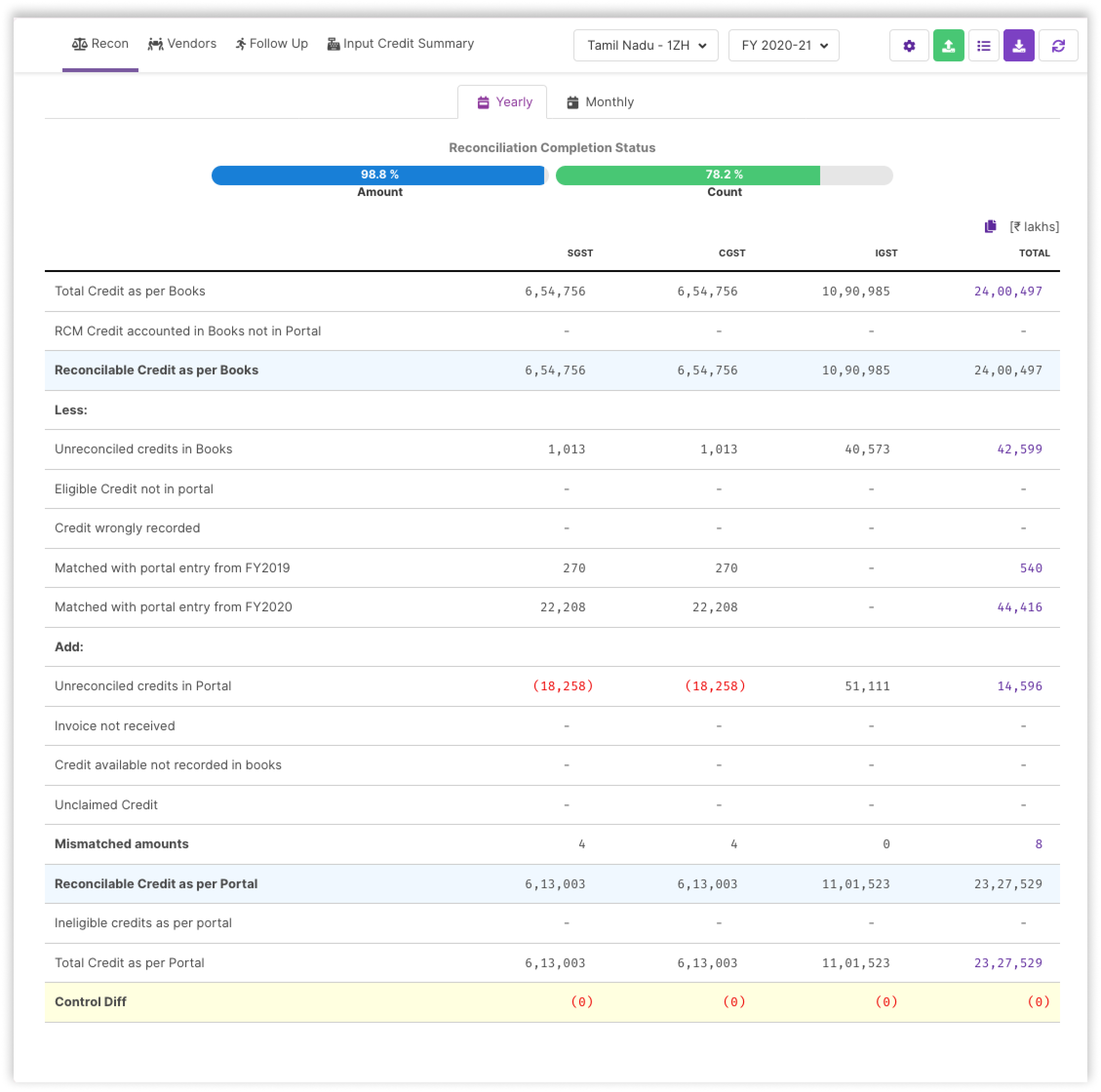Click unreconciled Books total 42,599 link
Viewport: 1101px width, 1092px height.
tap(1019, 449)
